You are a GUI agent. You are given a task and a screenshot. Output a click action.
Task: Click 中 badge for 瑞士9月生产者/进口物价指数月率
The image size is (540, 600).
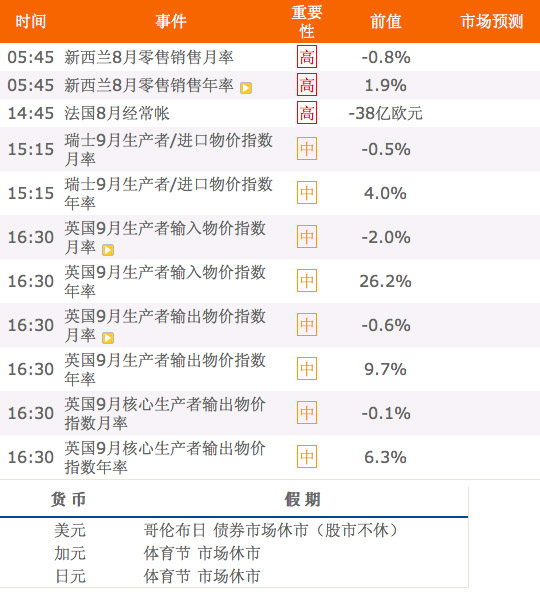pyautogui.click(x=307, y=148)
